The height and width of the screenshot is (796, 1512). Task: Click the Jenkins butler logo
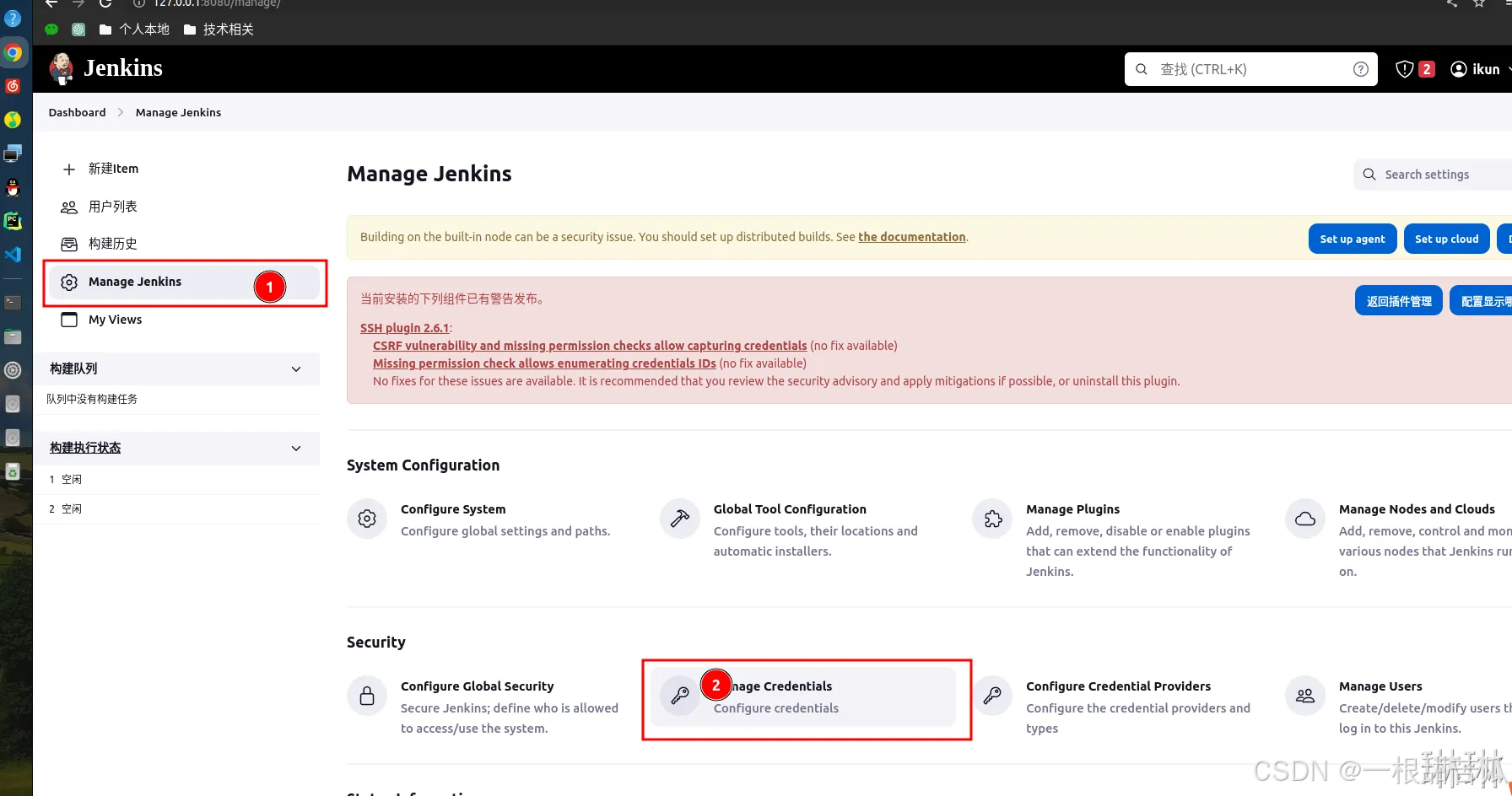coord(62,69)
